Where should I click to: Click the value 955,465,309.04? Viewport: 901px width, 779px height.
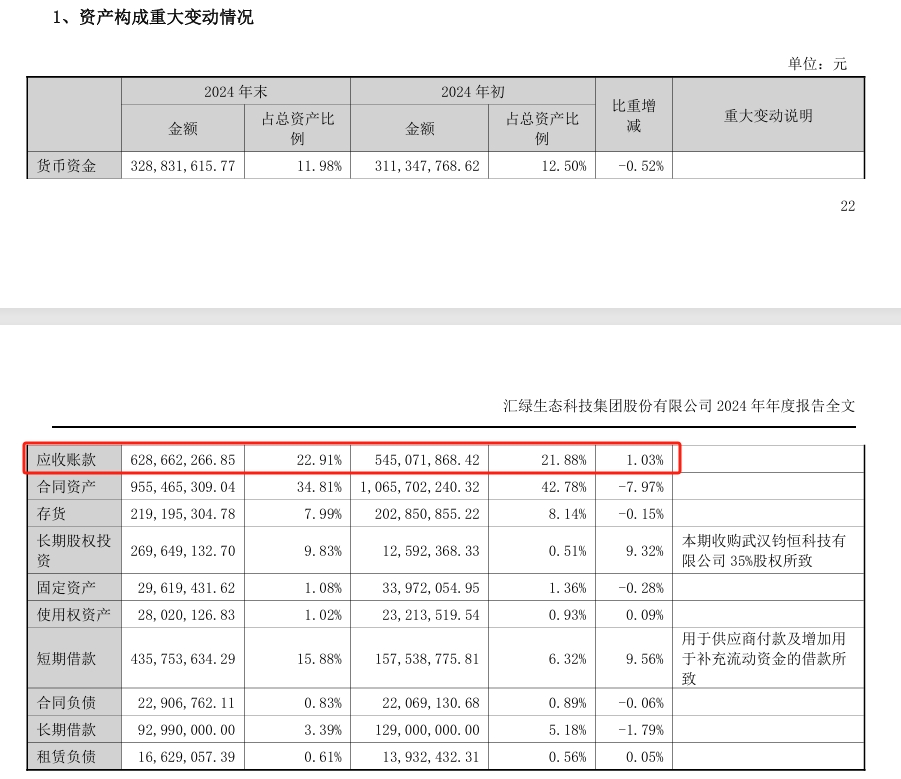pyautogui.click(x=183, y=487)
